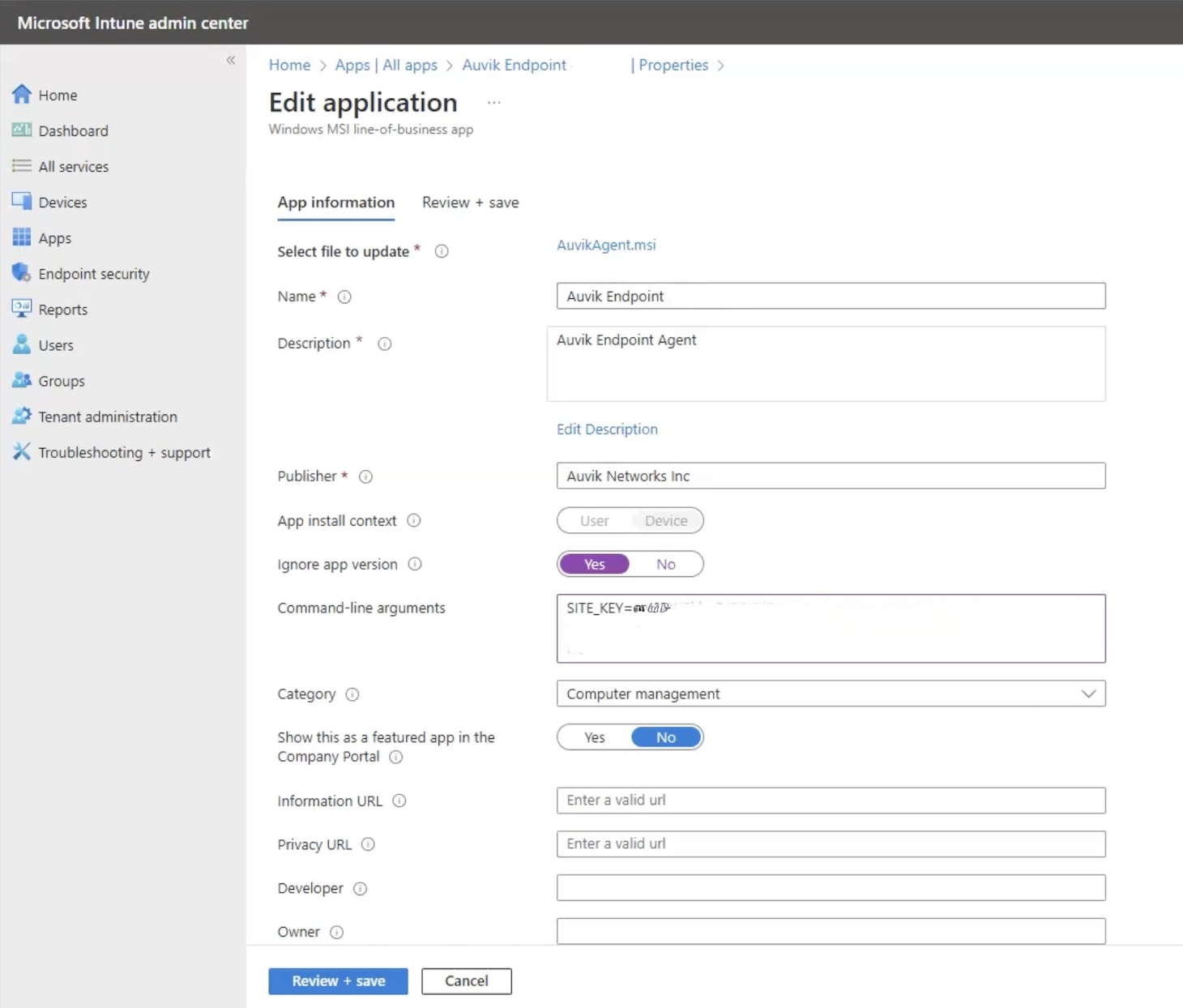Open the ellipsis menu beside Edit application
This screenshot has height=1008, width=1183.
pyautogui.click(x=493, y=103)
